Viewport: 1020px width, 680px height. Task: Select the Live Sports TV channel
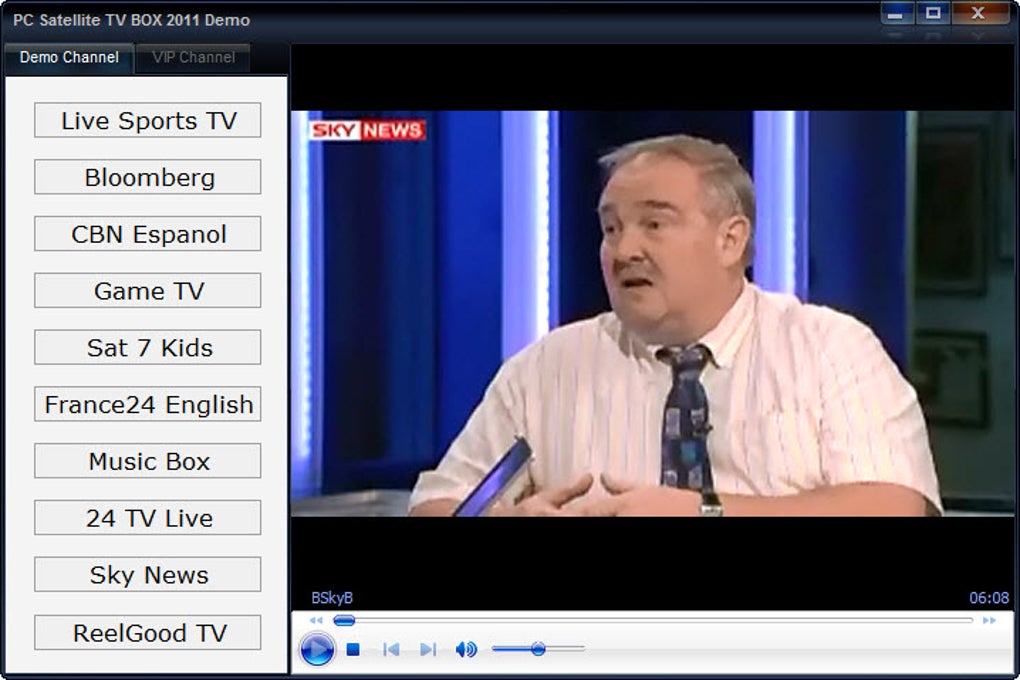[x=148, y=120]
